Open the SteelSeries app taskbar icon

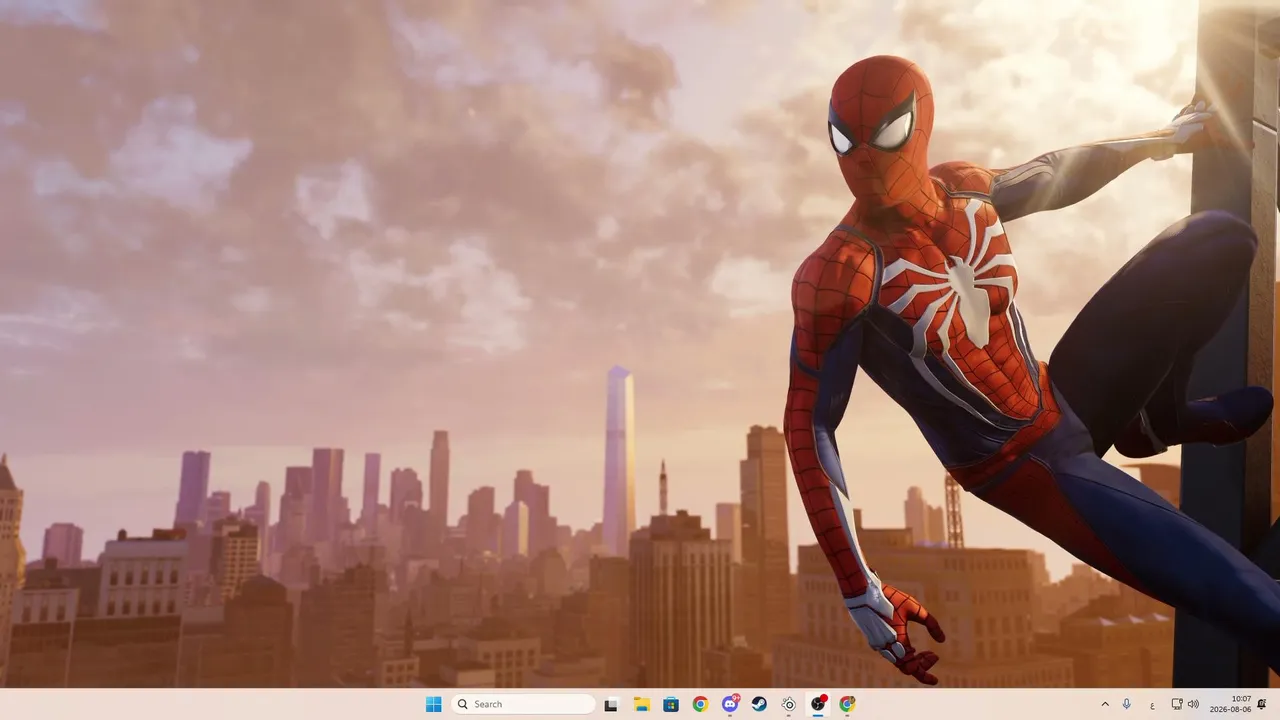point(789,704)
